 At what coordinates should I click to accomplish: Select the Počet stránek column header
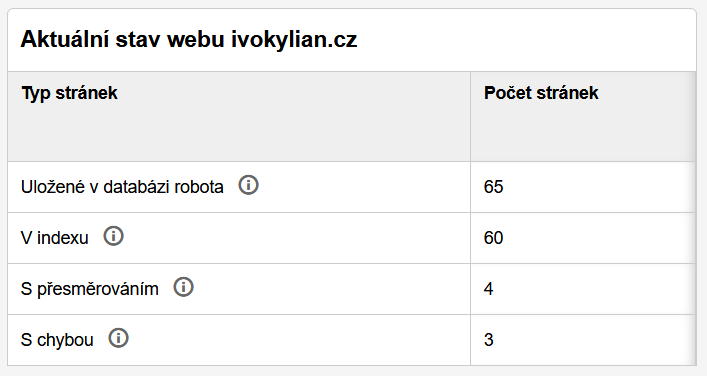(x=541, y=93)
